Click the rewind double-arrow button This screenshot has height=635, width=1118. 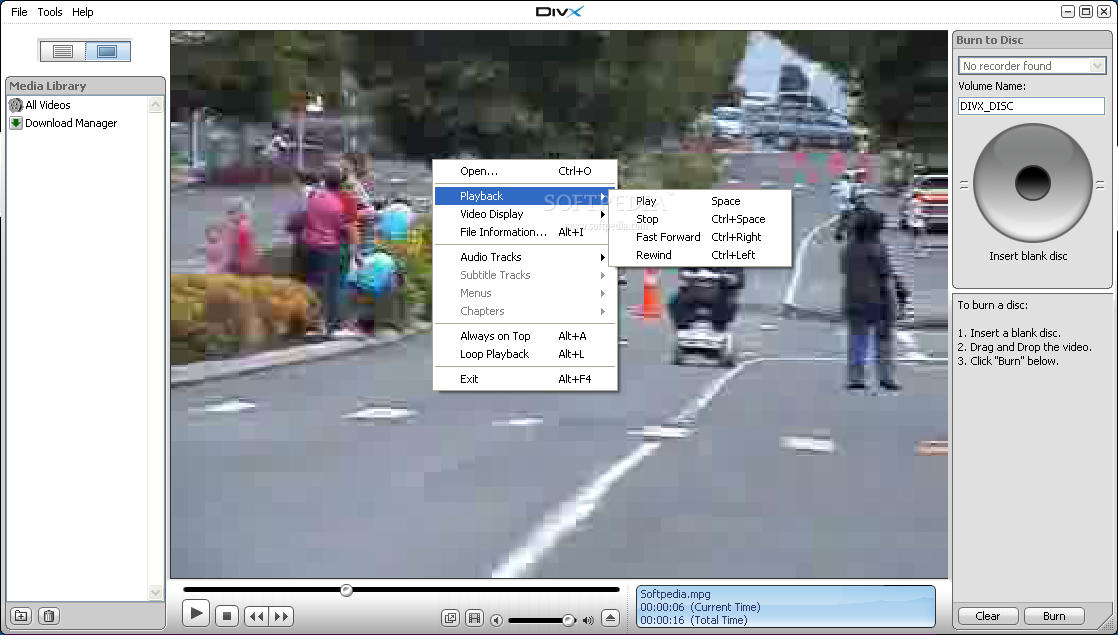tap(257, 616)
